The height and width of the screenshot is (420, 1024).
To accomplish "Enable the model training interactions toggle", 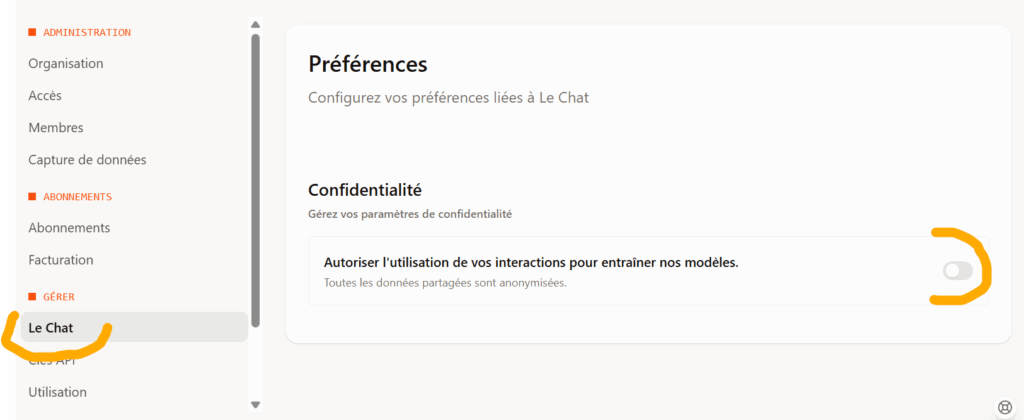I will 957,270.
